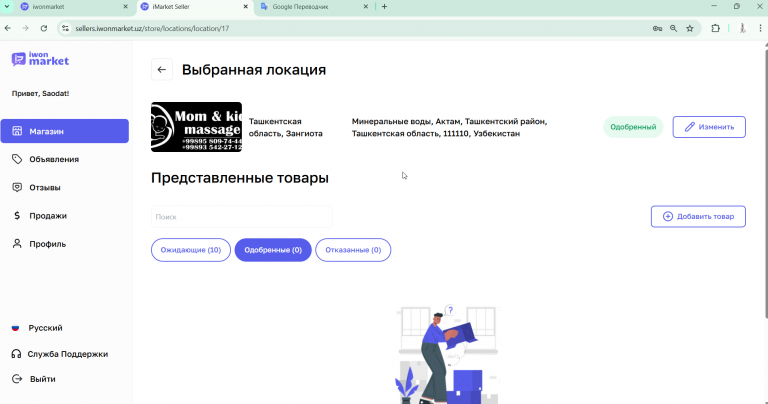Log out with Выйти
The height and width of the screenshot is (404, 768).
pos(33,379)
